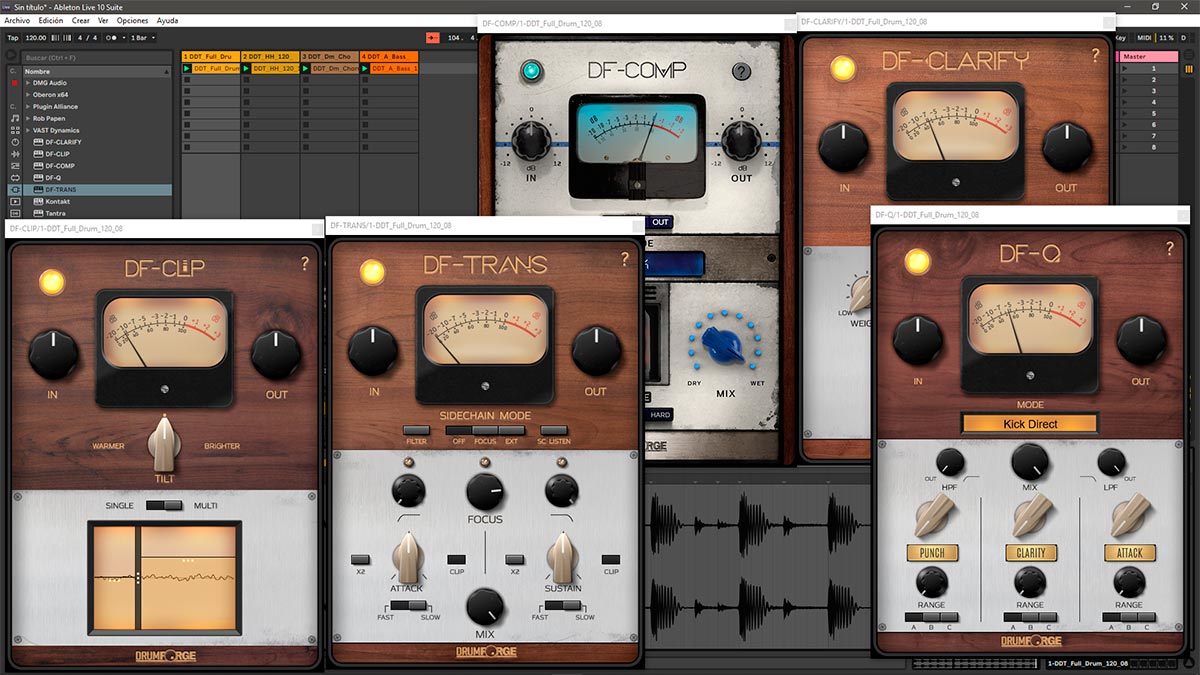Click the DF-Q Attack button
This screenshot has width=1200, height=675.
click(x=1130, y=552)
